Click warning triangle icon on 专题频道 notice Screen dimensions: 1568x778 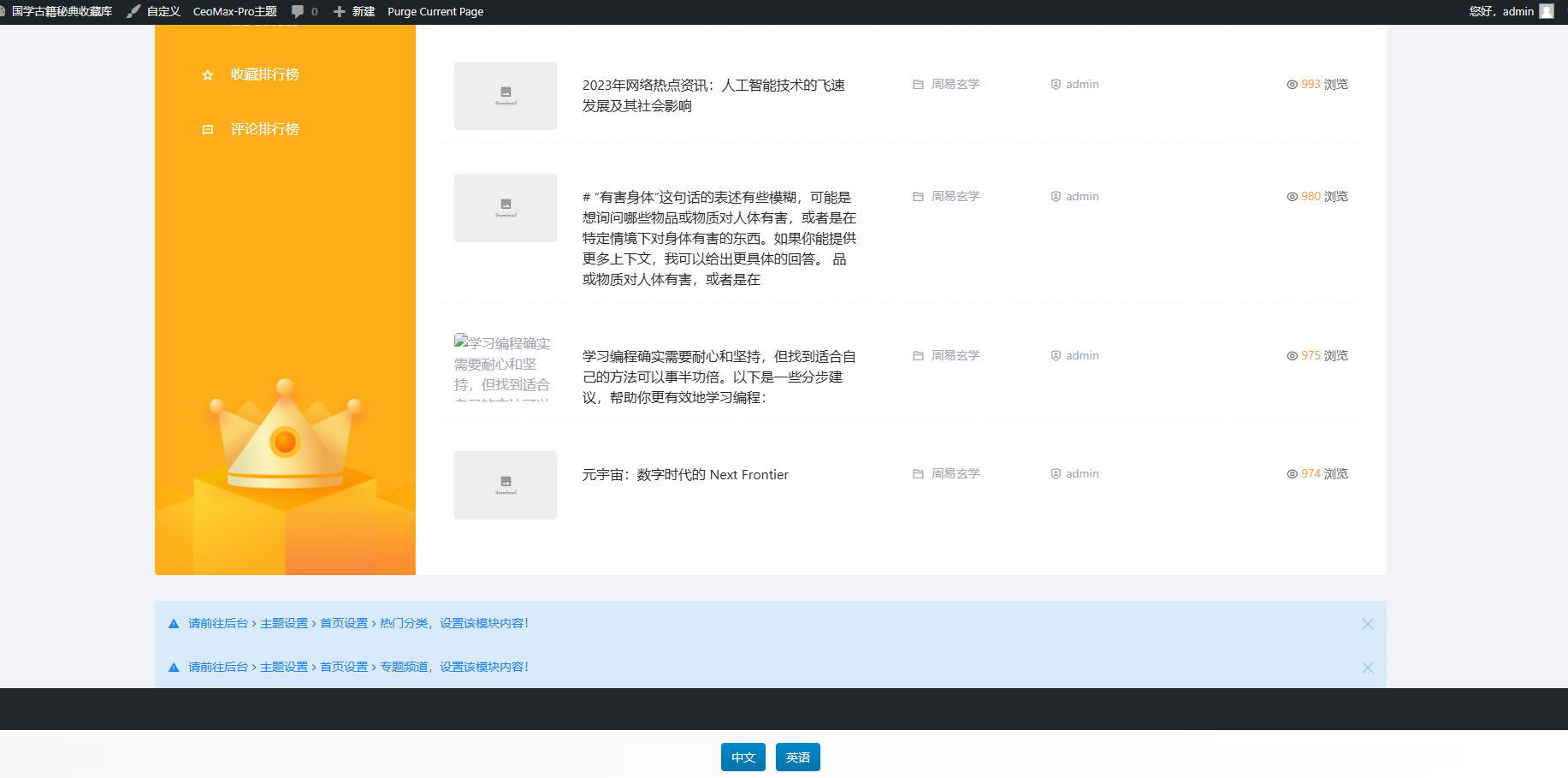coord(174,668)
